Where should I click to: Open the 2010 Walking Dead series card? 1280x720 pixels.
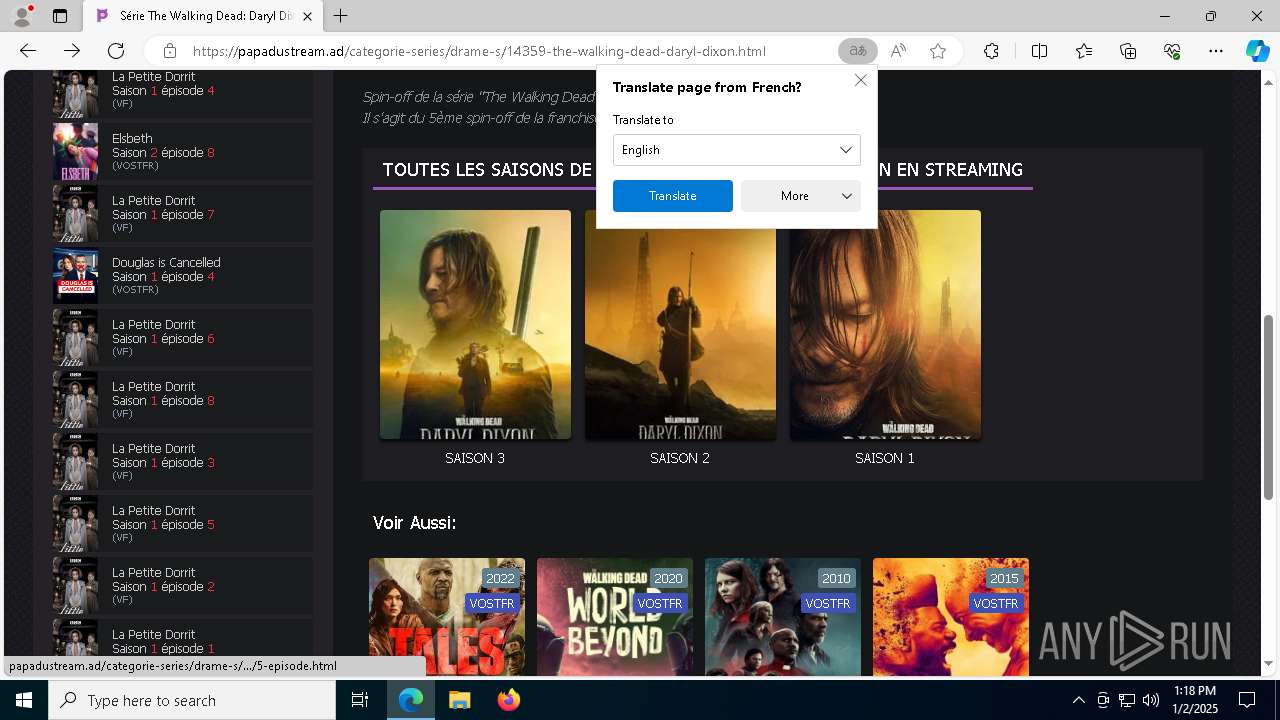[x=783, y=617]
